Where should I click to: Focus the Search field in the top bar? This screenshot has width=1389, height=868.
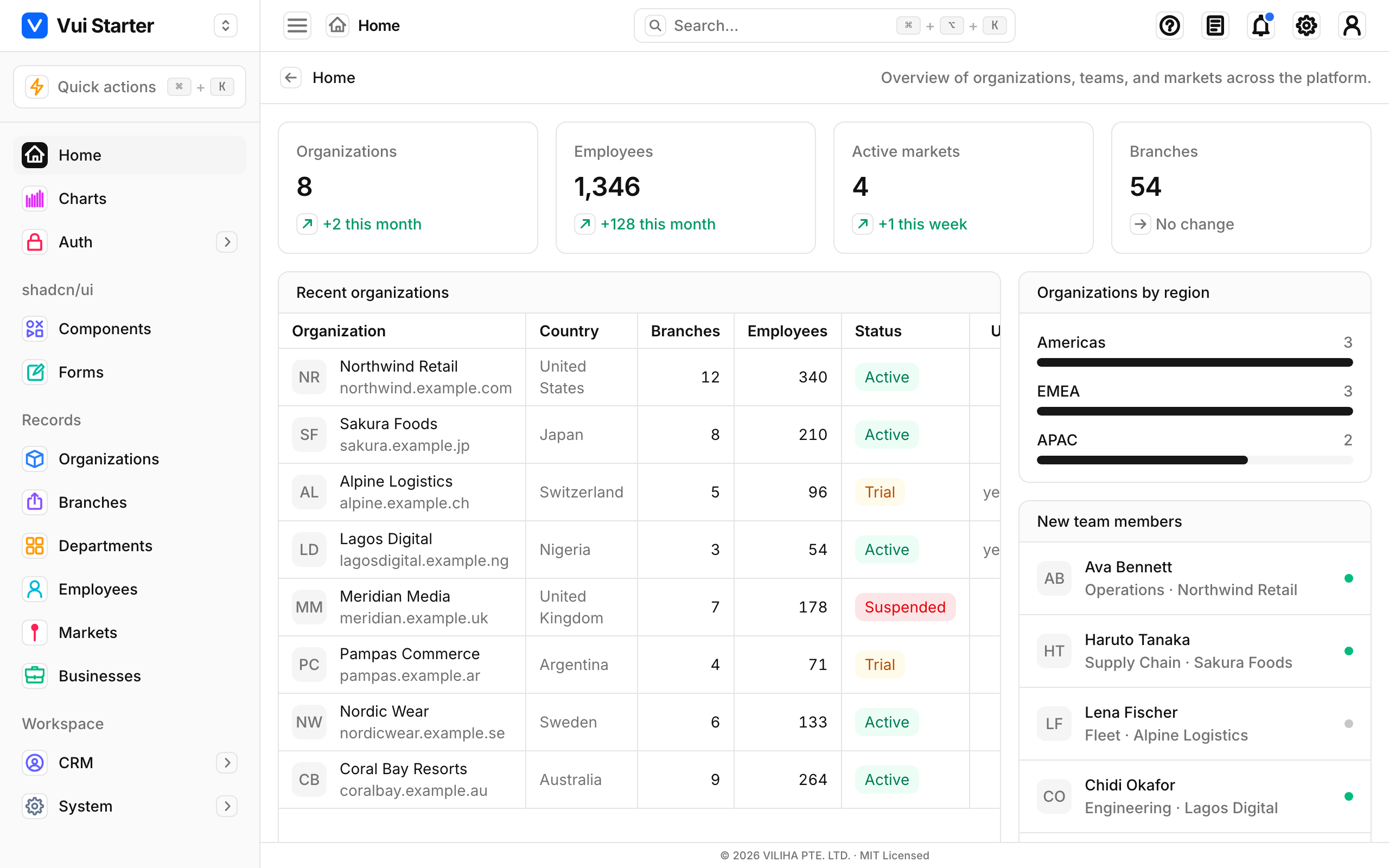pos(824,25)
